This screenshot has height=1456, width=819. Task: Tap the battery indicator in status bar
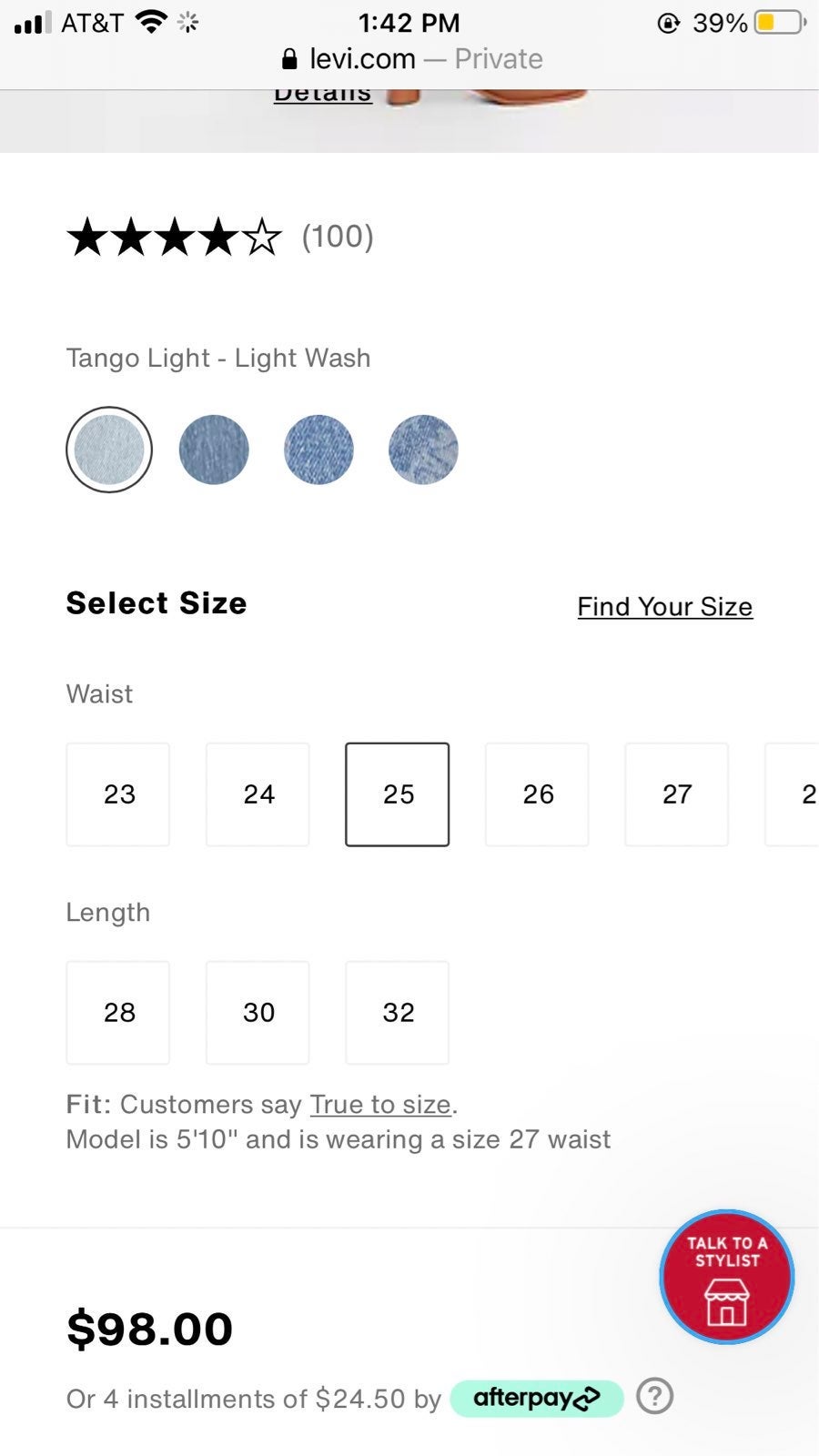tap(780, 22)
